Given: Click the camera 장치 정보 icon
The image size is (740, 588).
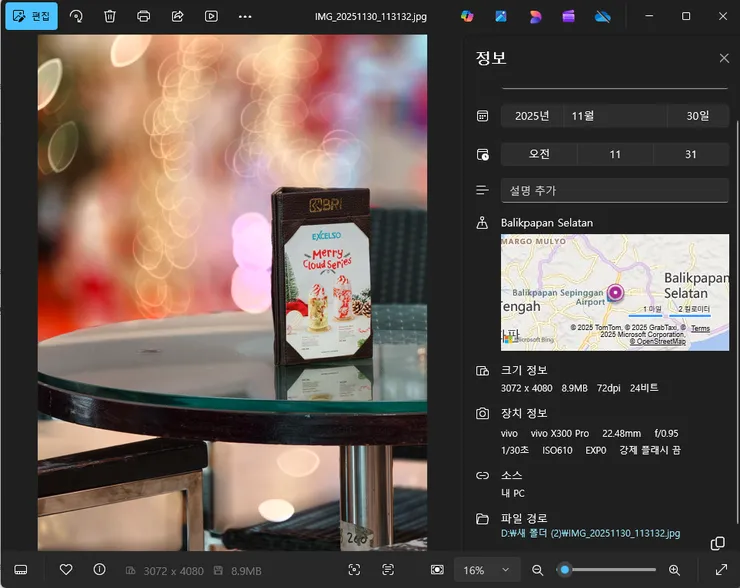Looking at the screenshot, I should [482, 414].
